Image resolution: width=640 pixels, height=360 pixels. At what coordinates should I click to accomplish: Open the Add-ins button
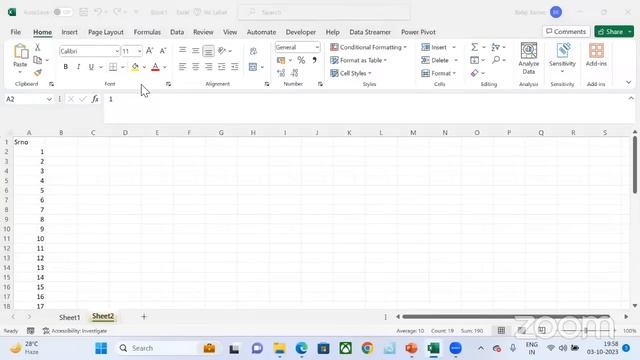tap(596, 55)
